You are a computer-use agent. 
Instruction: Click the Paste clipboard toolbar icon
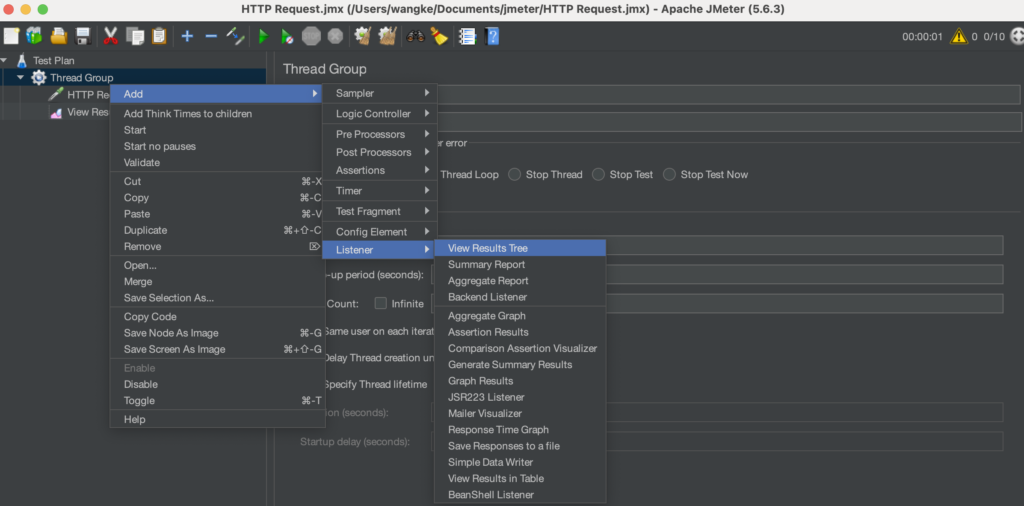tap(159, 36)
